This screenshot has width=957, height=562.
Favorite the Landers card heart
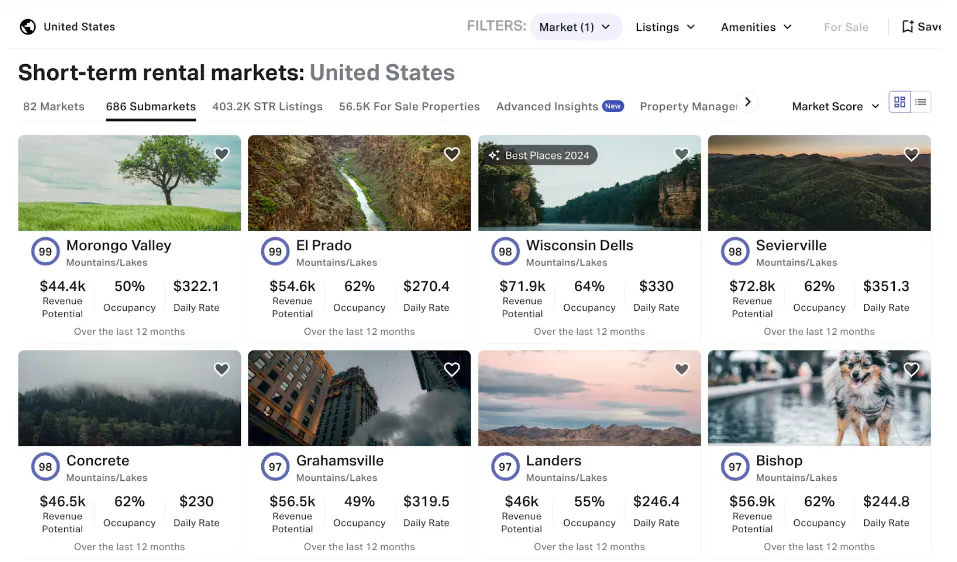tap(682, 369)
